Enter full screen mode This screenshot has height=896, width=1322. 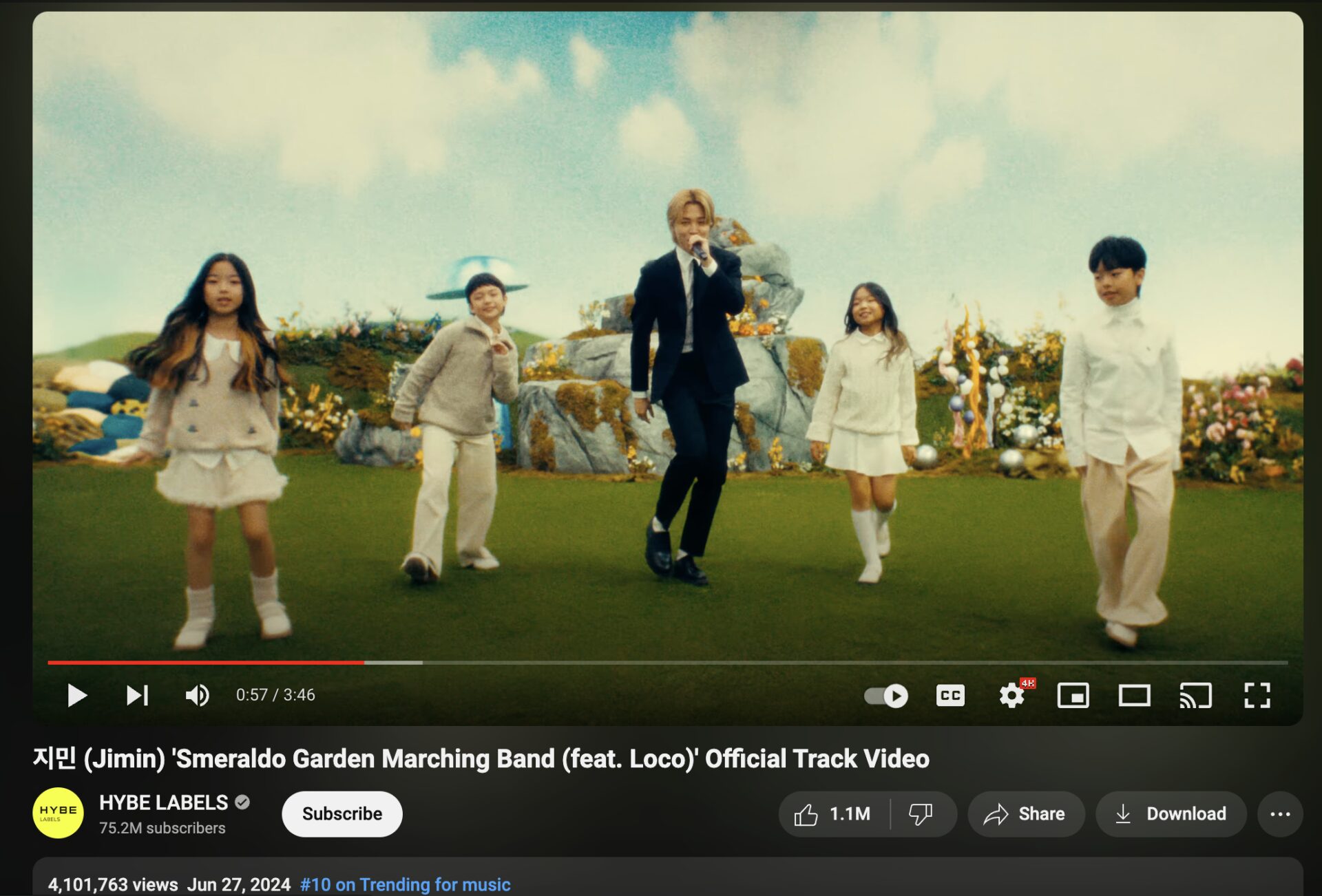click(x=1257, y=696)
